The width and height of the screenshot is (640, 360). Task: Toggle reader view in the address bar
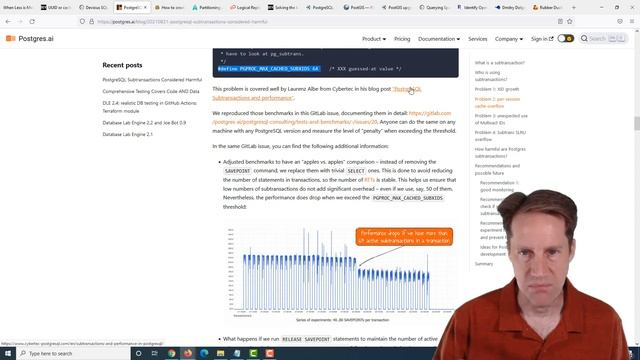tap(560, 22)
